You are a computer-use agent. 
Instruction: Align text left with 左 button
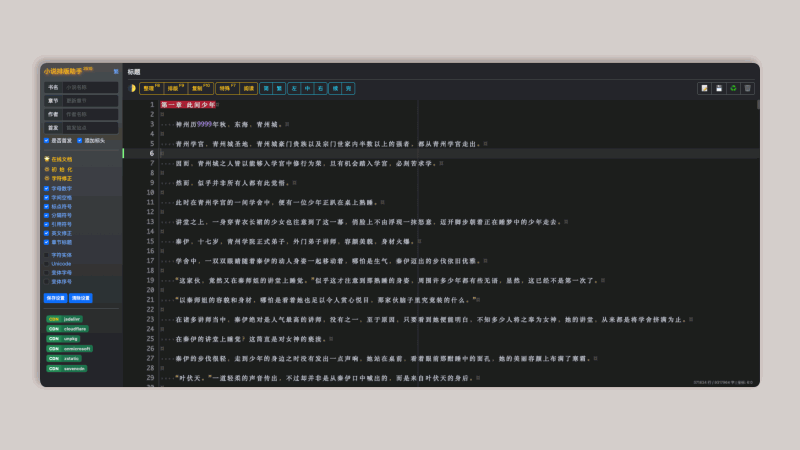point(294,88)
